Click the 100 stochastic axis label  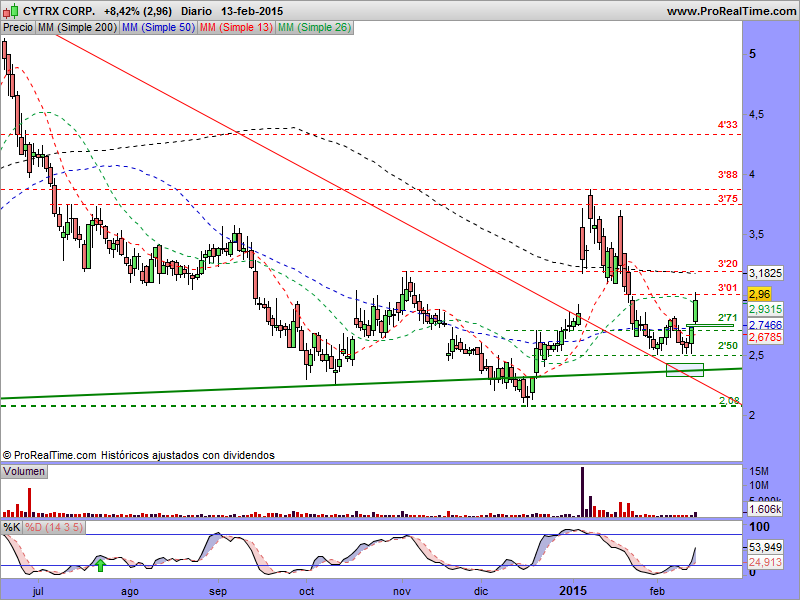[760, 527]
